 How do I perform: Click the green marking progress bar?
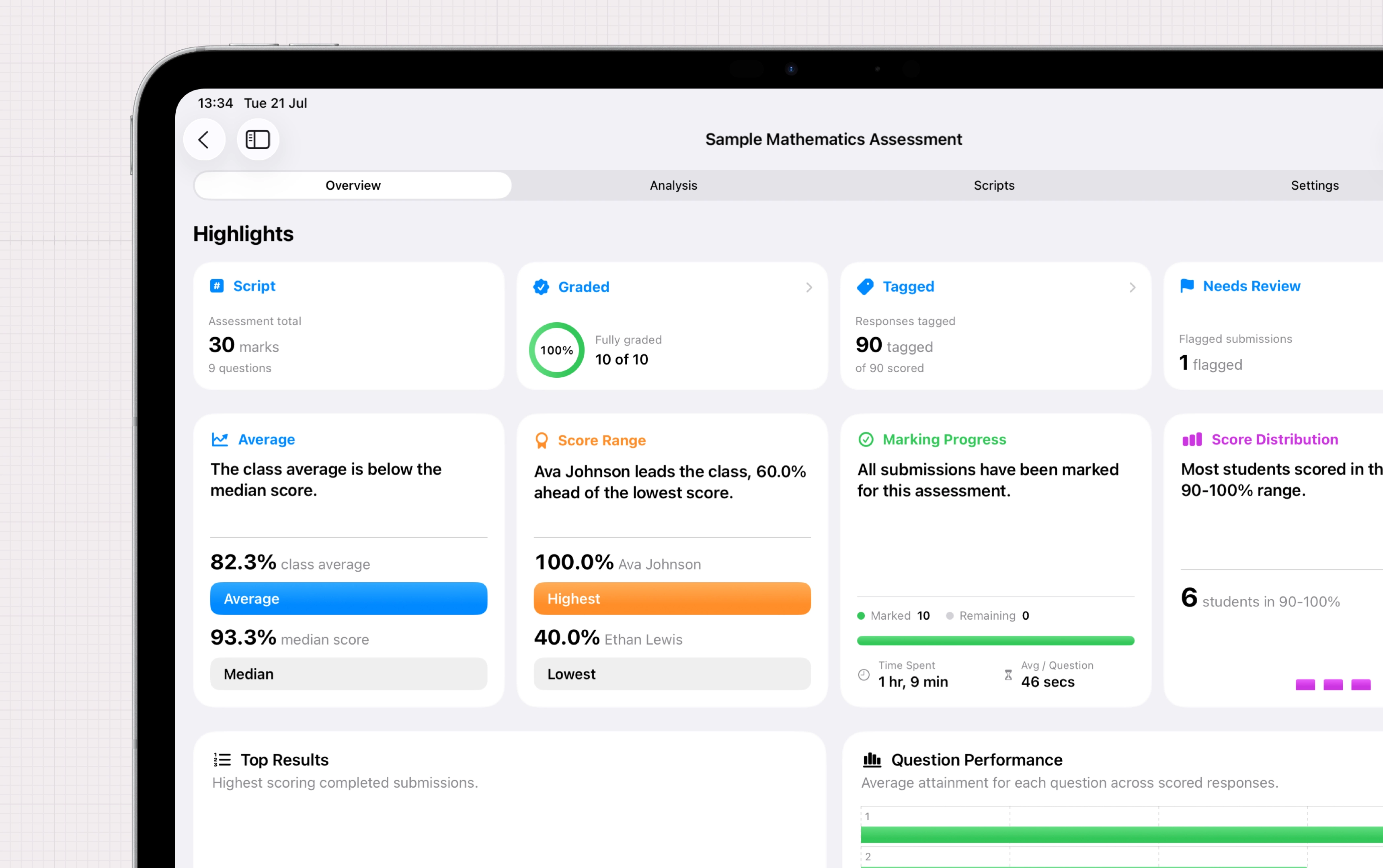tap(995, 641)
